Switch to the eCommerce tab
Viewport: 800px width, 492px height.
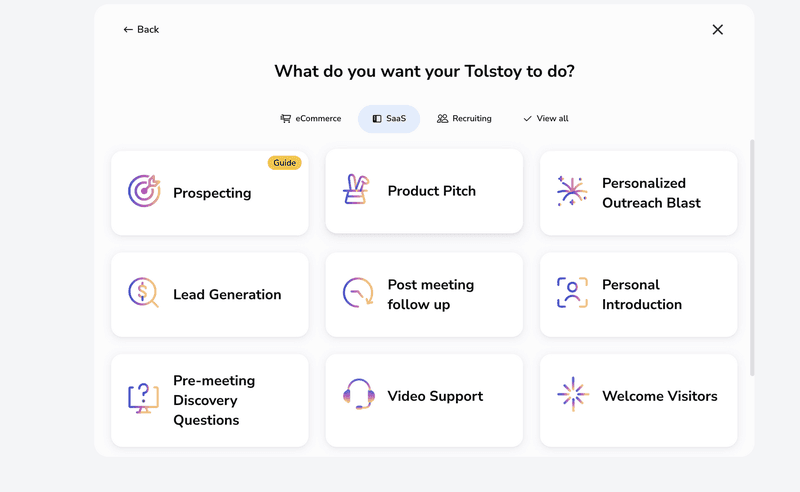311,119
